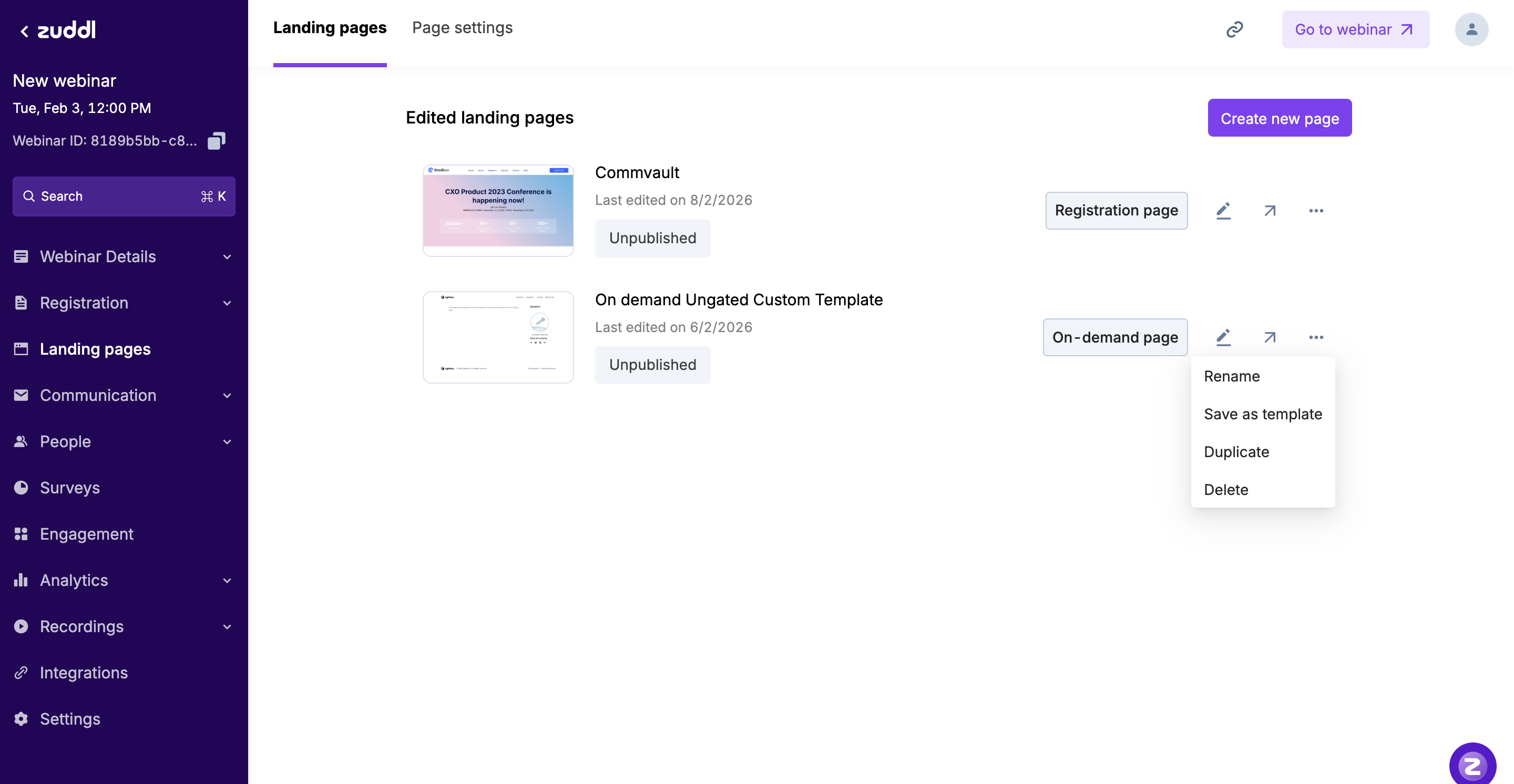Click the Go to webinar button
This screenshot has width=1514, height=784.
pos(1355,29)
